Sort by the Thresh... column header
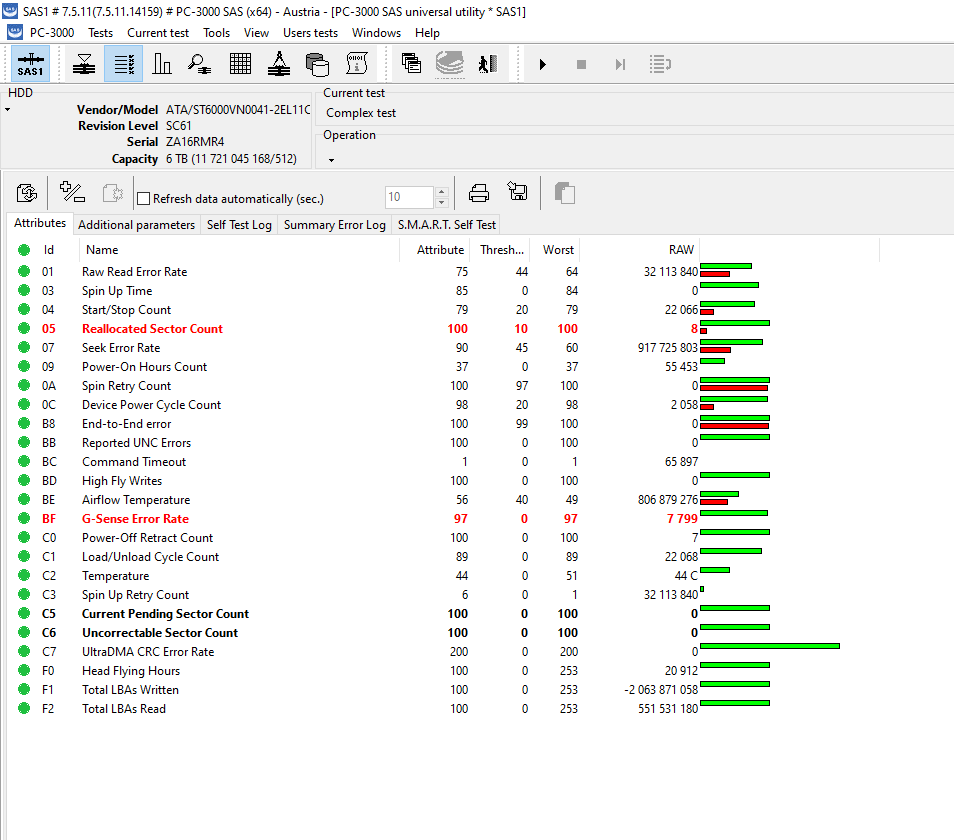Viewport: 954px width, 840px height. (x=501, y=250)
